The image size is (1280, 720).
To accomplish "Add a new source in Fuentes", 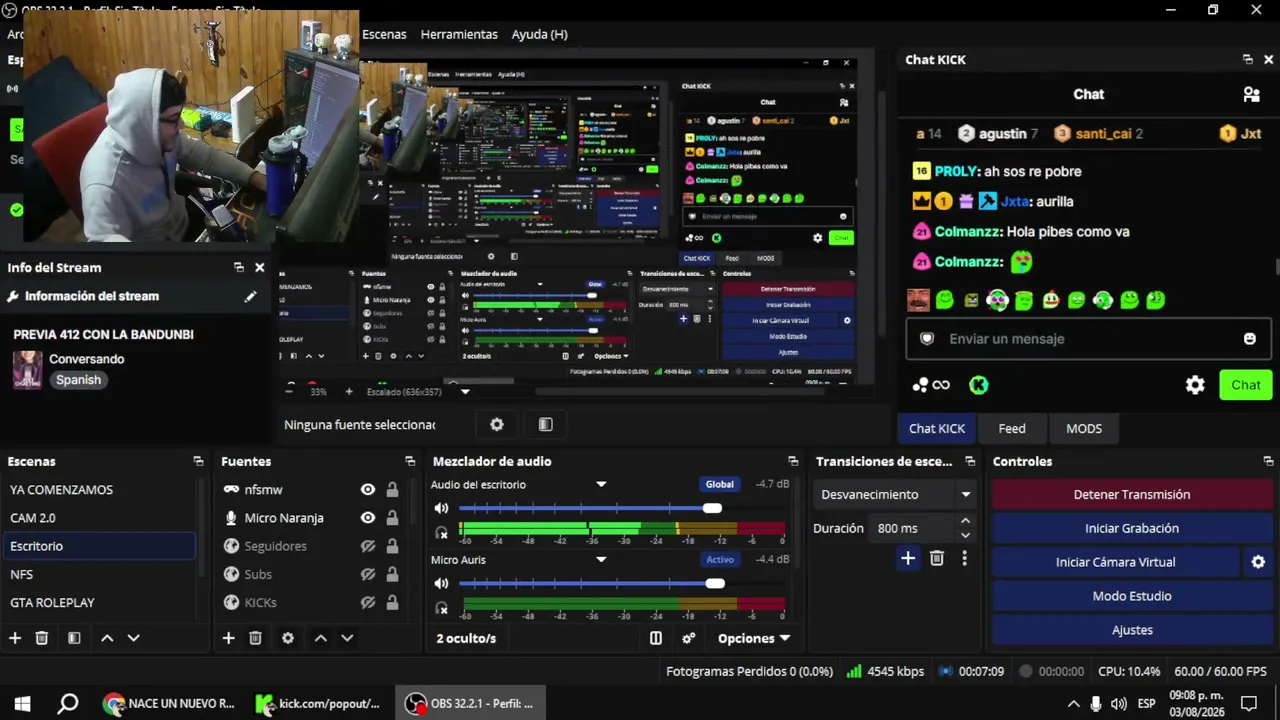I will click(x=228, y=638).
